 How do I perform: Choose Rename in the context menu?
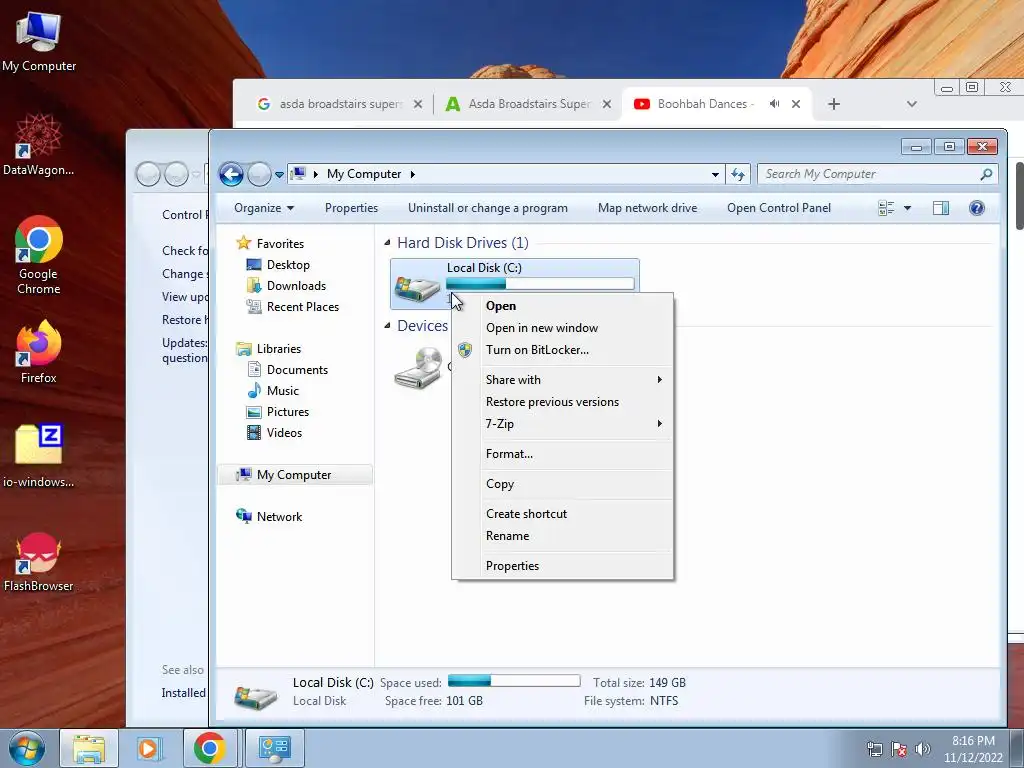click(562, 536)
